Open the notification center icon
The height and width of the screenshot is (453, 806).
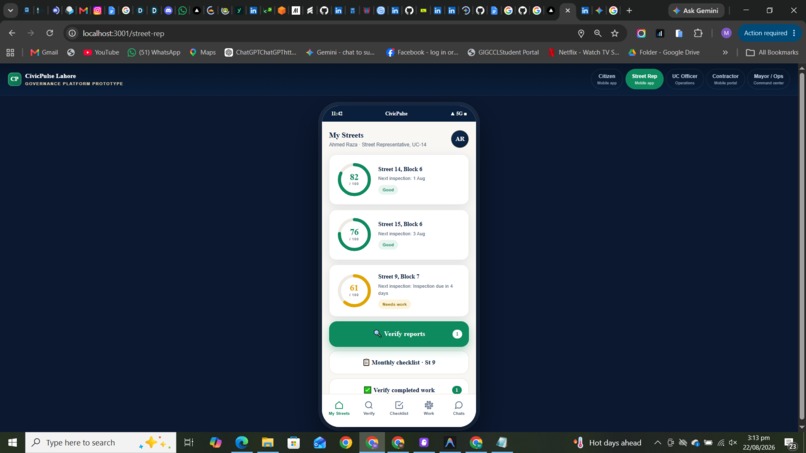tap(791, 443)
